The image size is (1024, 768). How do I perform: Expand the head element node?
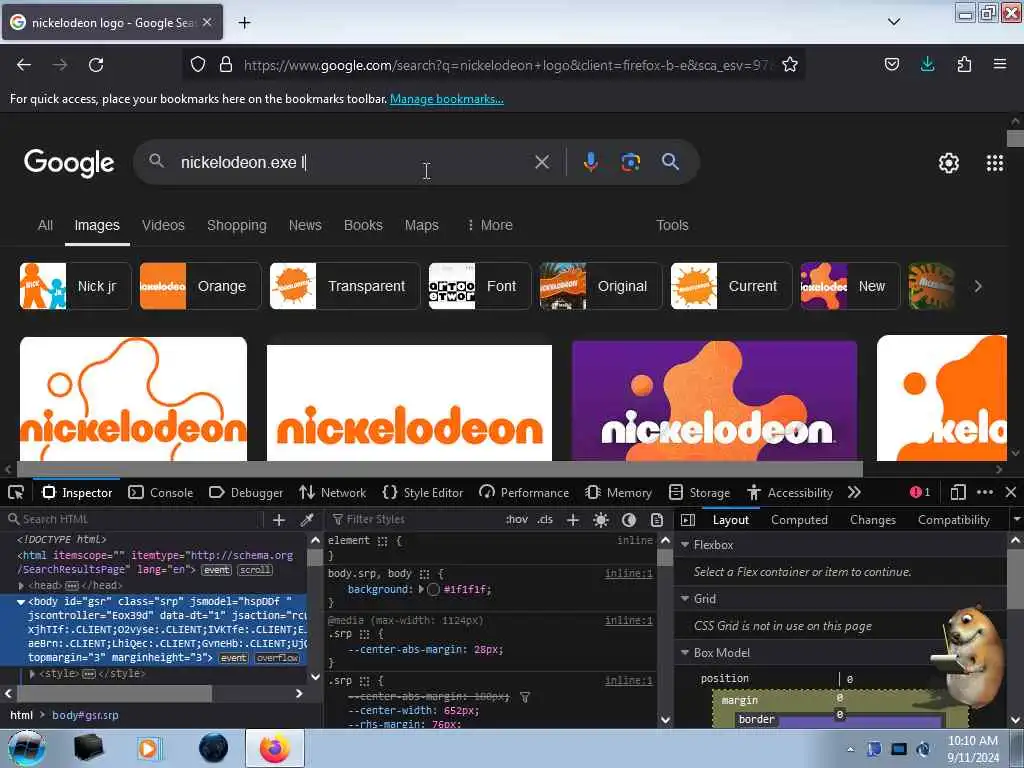[x=22, y=586]
